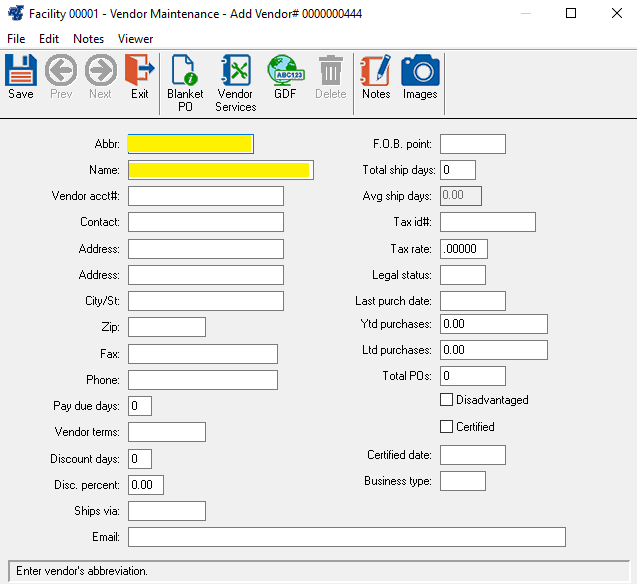This screenshot has width=637, height=584.
Task: Click the application icon in title bar
Action: point(15,14)
